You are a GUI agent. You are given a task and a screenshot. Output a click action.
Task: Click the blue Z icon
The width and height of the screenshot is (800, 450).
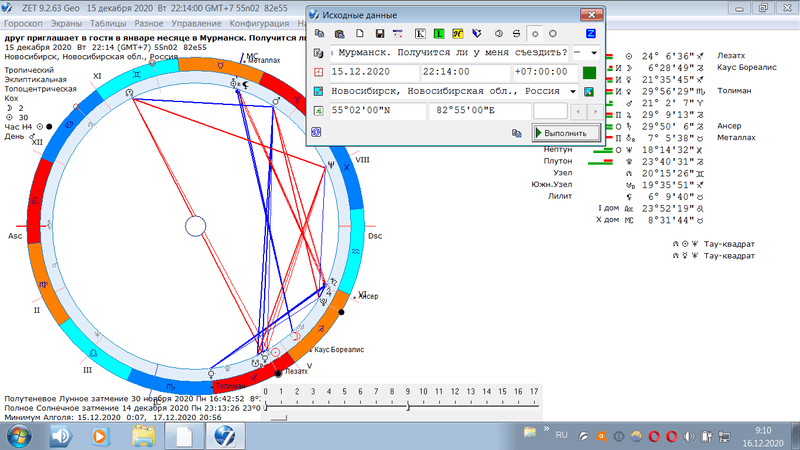(x=590, y=35)
